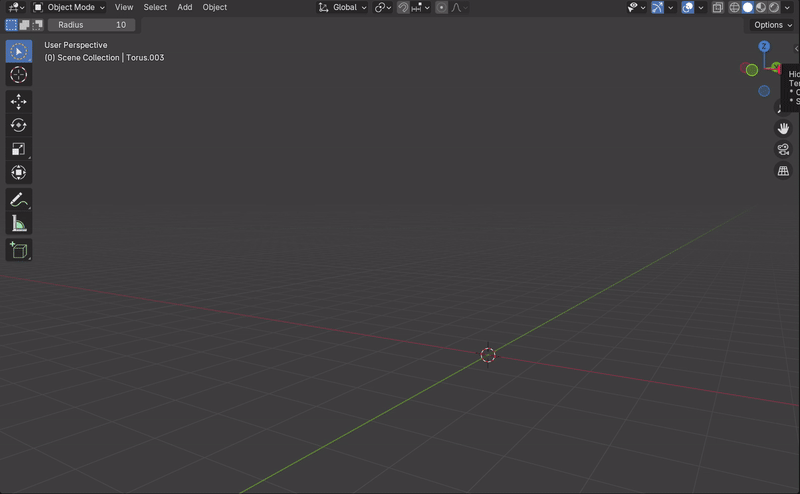Toggle the camera view icon

pyautogui.click(x=783, y=150)
